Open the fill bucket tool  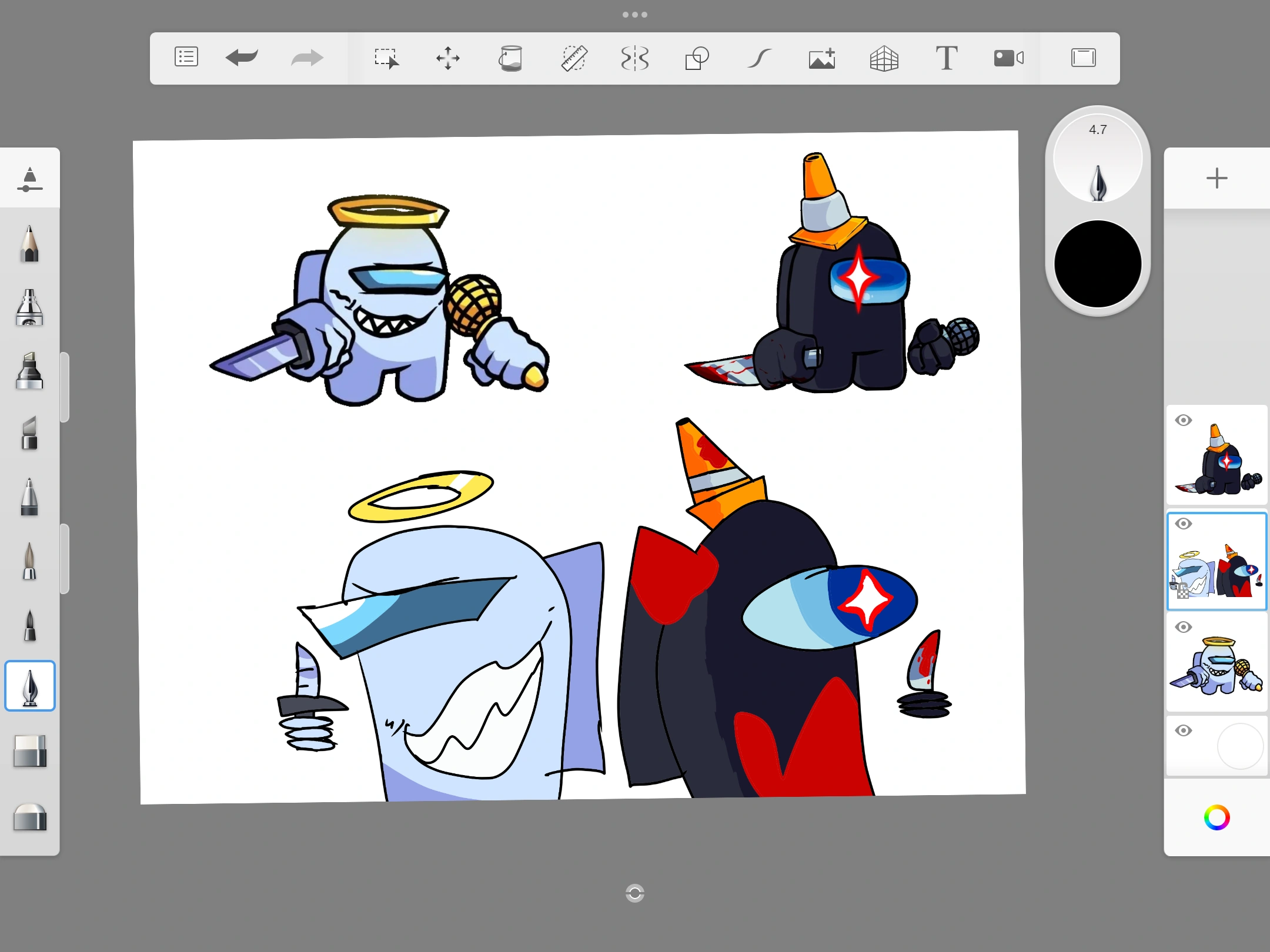click(510, 59)
